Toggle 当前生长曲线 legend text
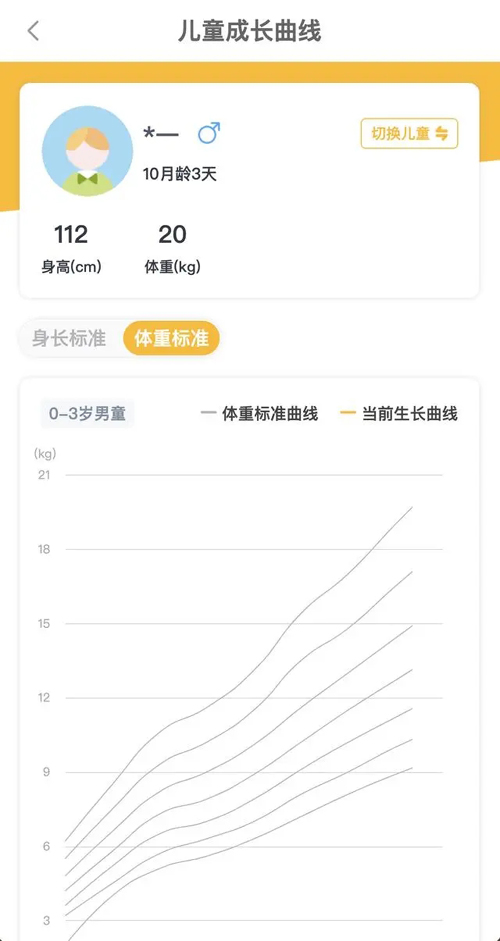 point(410,413)
